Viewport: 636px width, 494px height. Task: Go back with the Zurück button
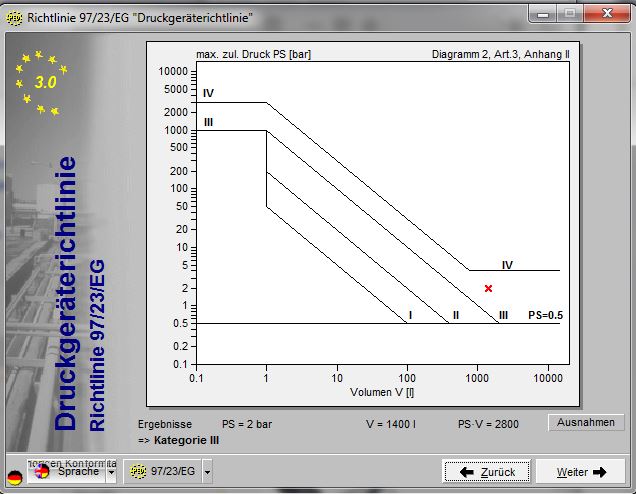[486, 472]
